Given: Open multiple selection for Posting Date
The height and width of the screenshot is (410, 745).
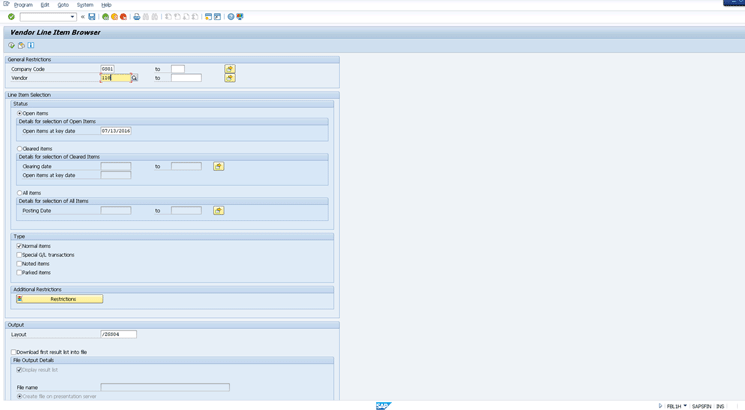Looking at the screenshot, I should 218,211.
